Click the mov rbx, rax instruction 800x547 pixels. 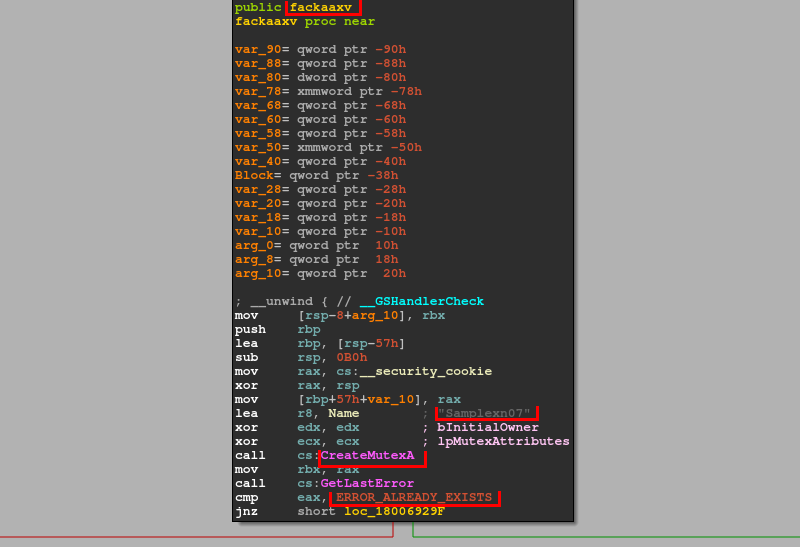pyautogui.click(x=297, y=469)
